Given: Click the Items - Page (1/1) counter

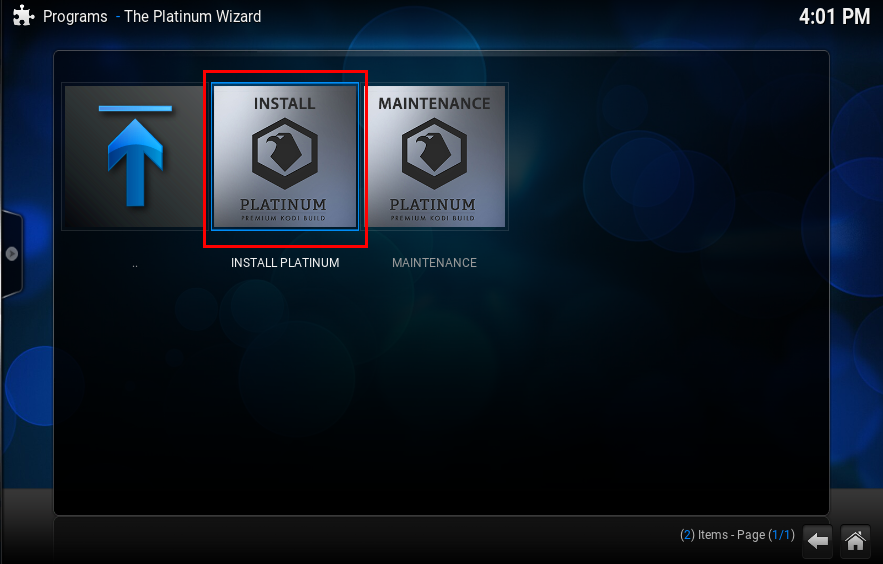Looking at the screenshot, I should [x=737, y=535].
